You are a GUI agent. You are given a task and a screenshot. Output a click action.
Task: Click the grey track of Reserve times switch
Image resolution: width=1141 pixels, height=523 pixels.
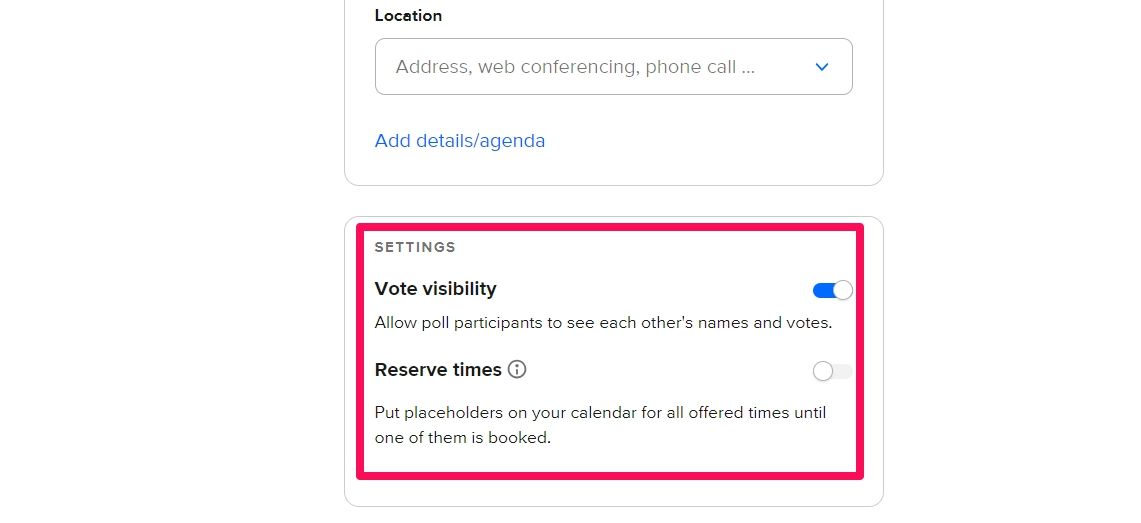coord(844,371)
